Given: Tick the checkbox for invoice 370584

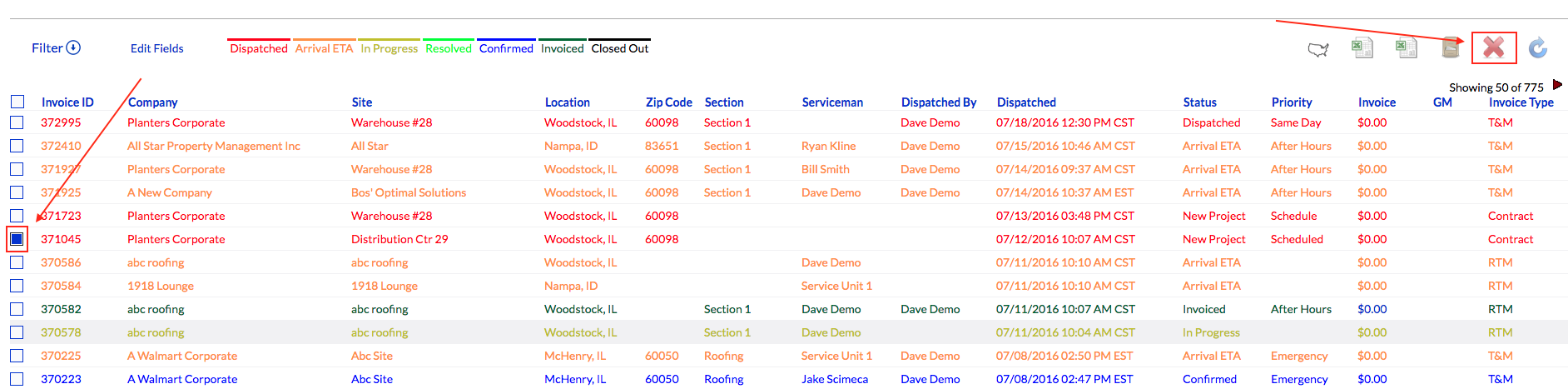Looking at the screenshot, I should [x=17, y=286].
